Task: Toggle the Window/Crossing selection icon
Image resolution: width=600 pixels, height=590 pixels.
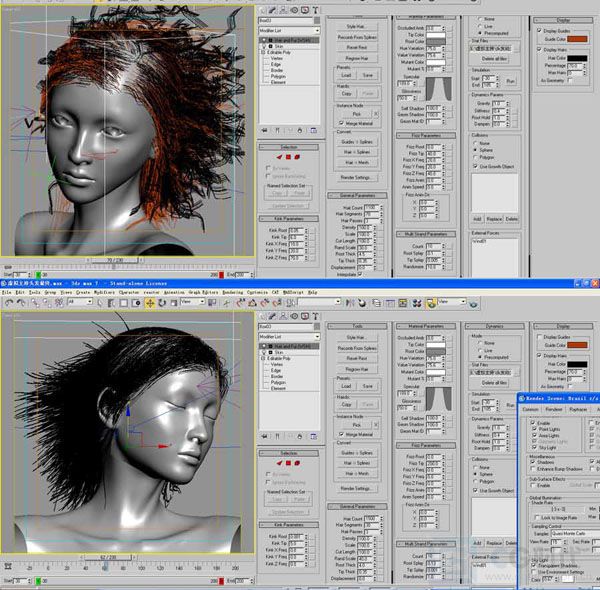Action: click(136, 303)
